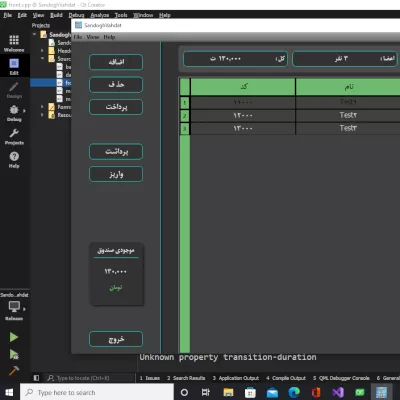Image resolution: width=400 pixels, height=400 pixels.
Task: Open Visual Studio from the taskbar
Action: point(338,392)
